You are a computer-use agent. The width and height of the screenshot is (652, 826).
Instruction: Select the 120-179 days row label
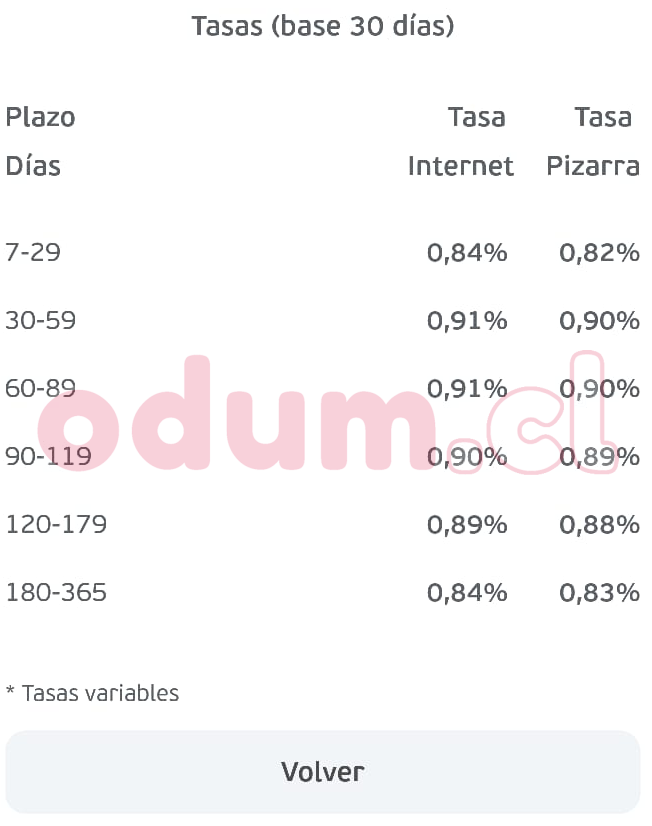click(56, 524)
